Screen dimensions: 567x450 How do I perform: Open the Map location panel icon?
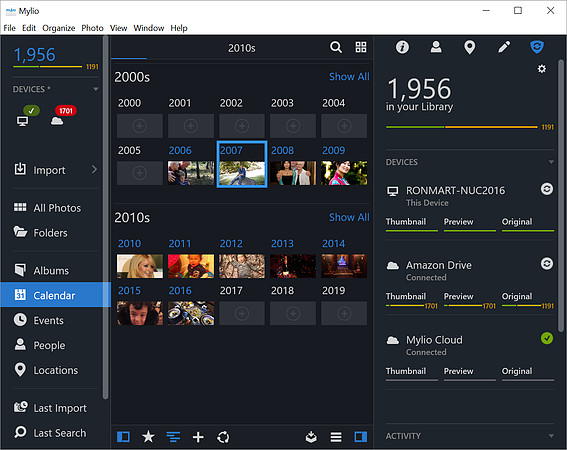469,47
